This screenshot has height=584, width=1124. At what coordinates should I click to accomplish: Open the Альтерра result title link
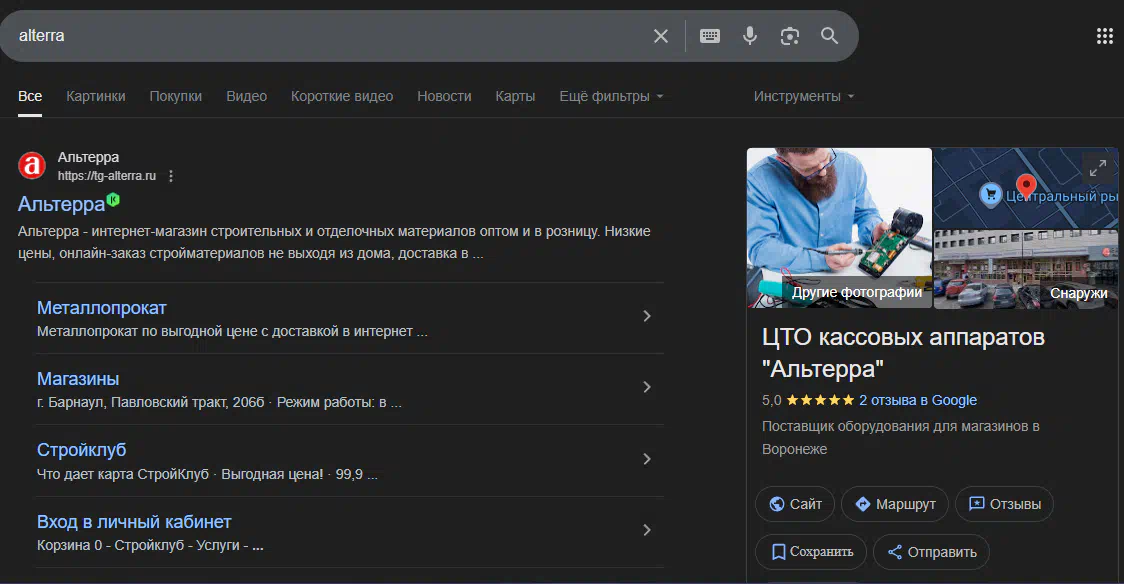[x=62, y=204]
